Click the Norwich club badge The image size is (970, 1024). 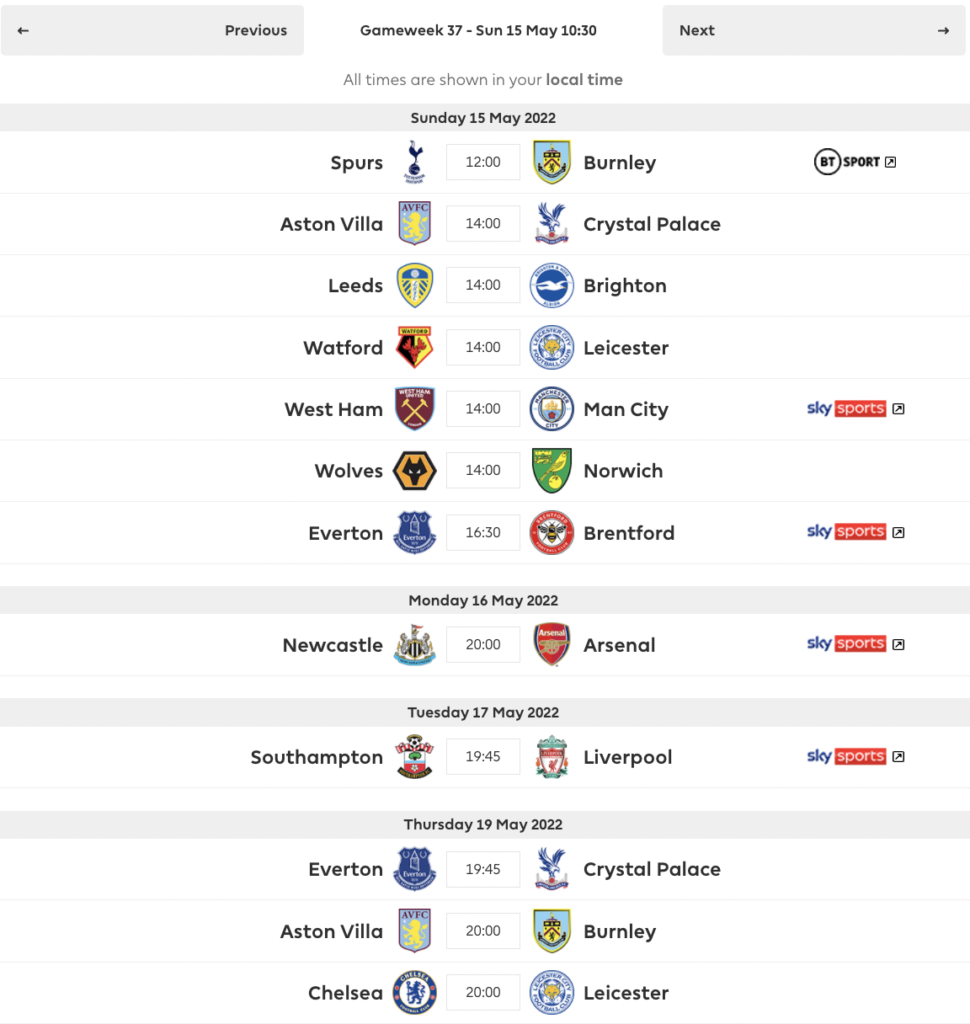(552, 470)
